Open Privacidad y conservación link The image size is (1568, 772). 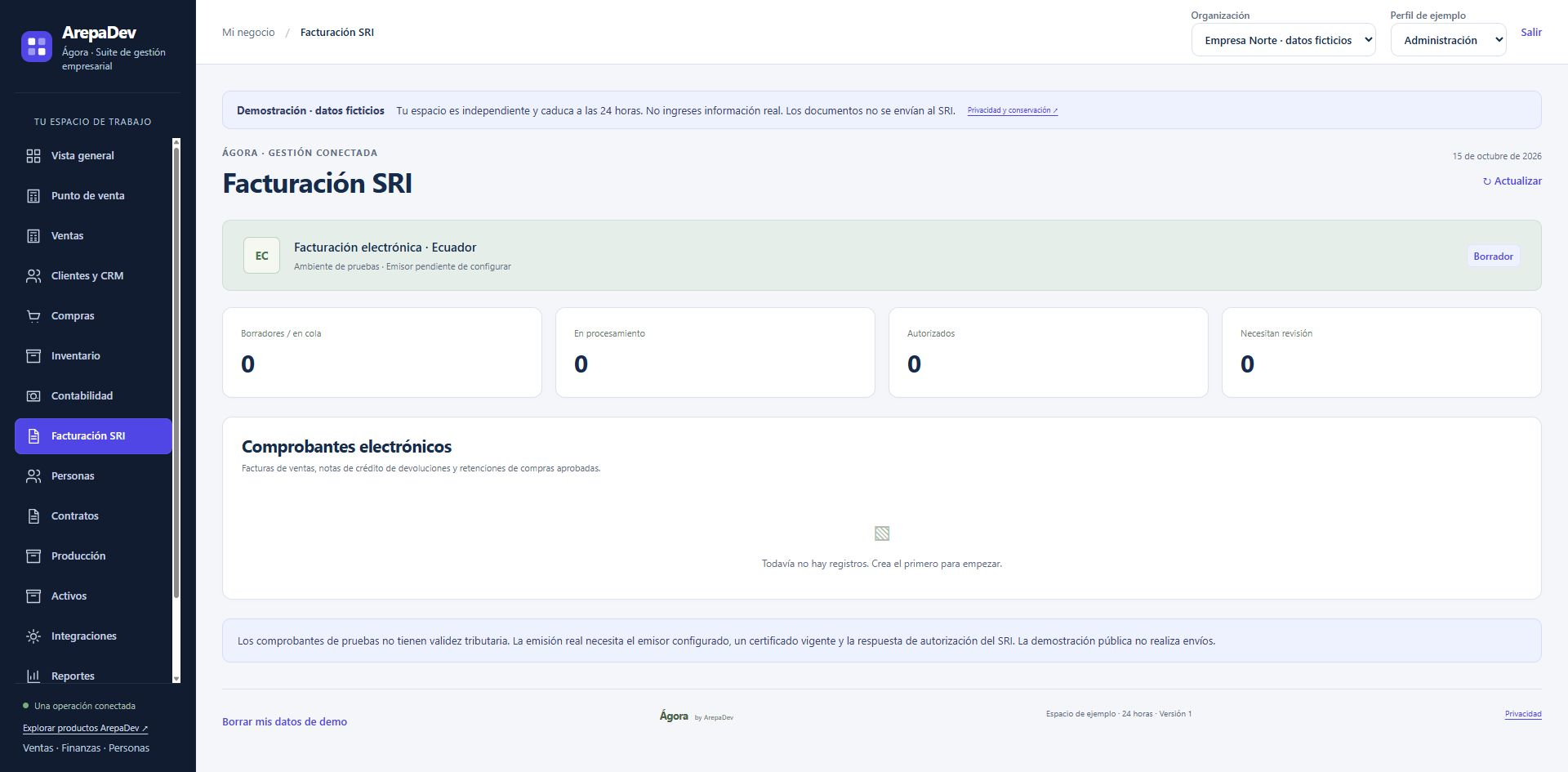coord(1013,110)
